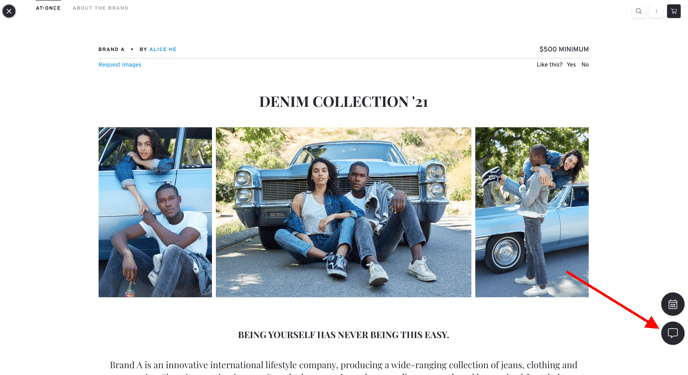Click the Being Yourself tagline heading
The image size is (688, 375).
pos(344,335)
